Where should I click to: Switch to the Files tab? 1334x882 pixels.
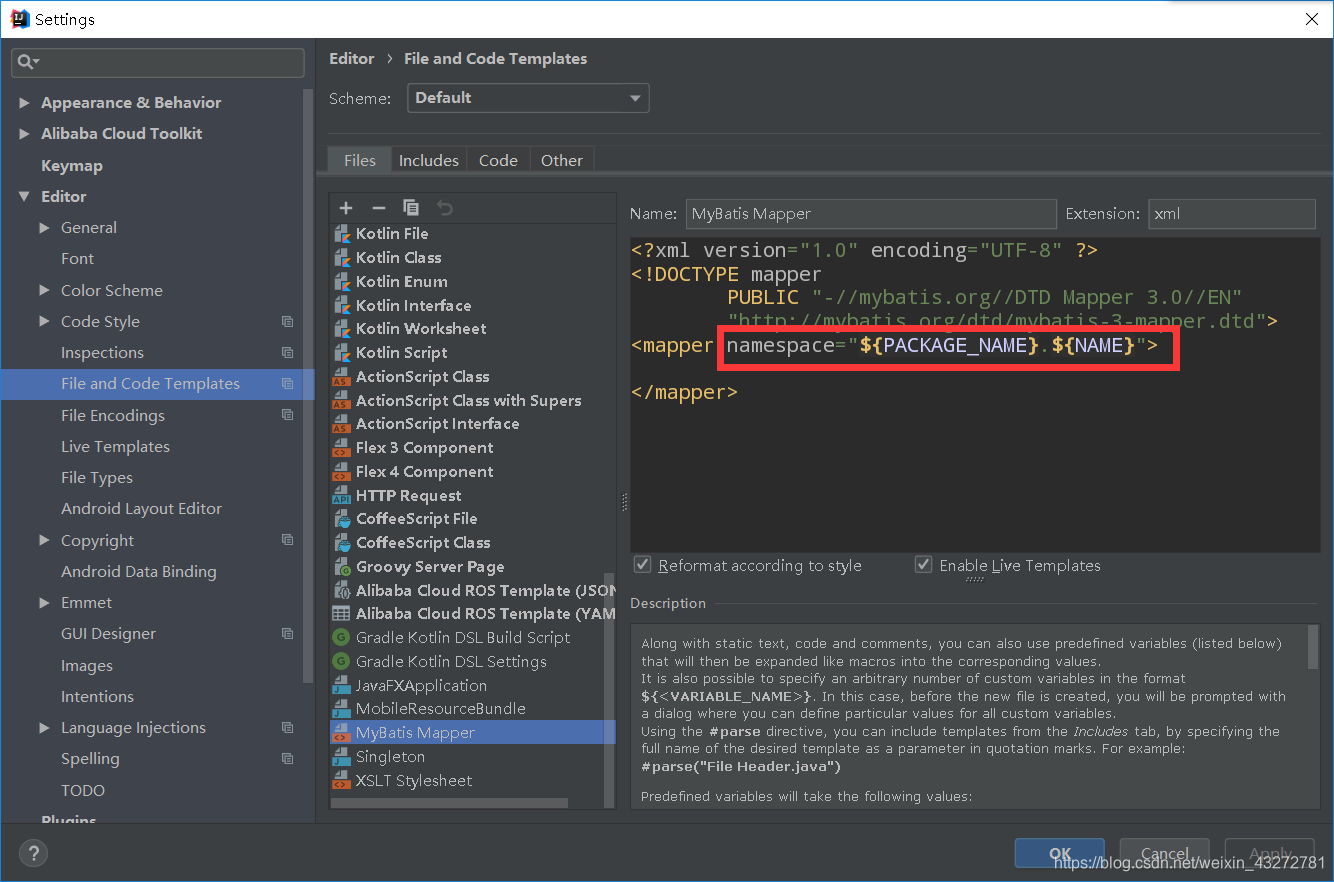click(360, 160)
